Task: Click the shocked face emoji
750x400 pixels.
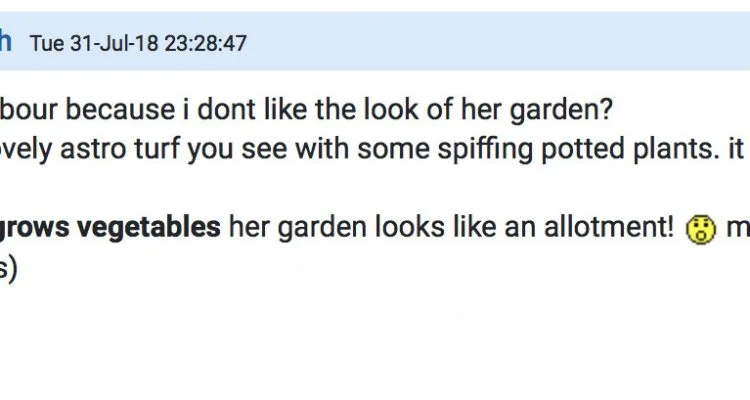Action: (701, 229)
